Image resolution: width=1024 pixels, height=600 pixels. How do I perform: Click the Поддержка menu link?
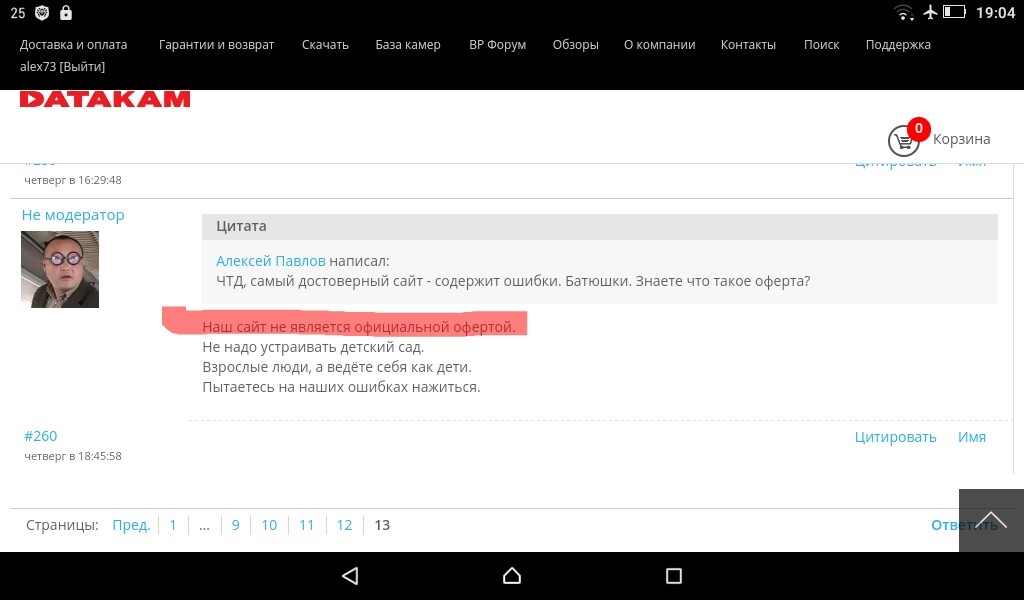click(898, 45)
